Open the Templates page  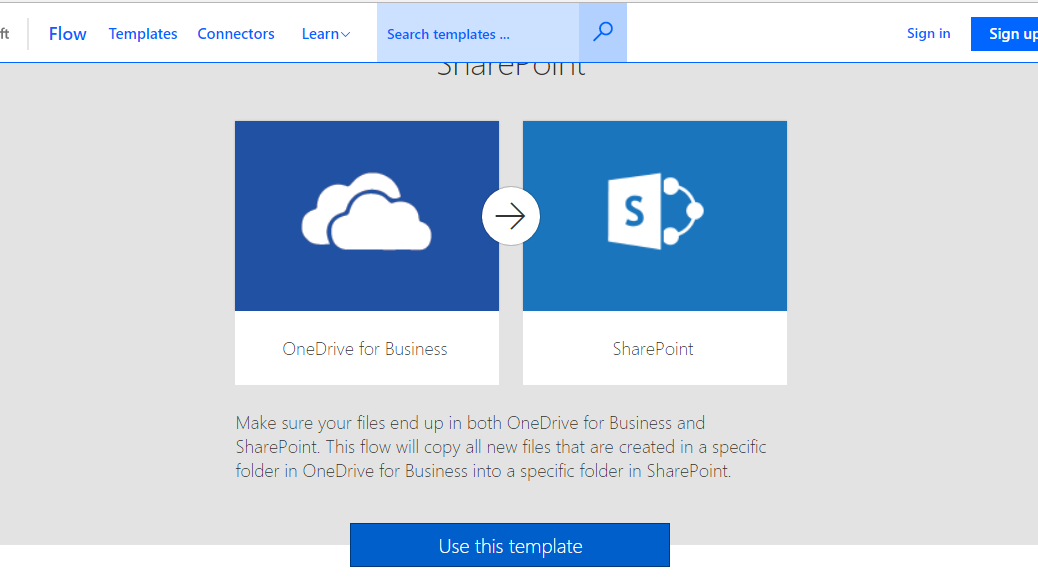pos(142,33)
